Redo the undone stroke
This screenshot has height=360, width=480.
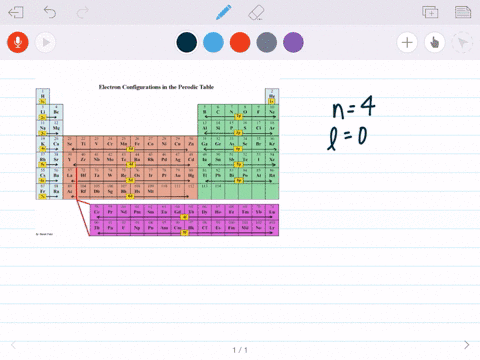(82, 12)
